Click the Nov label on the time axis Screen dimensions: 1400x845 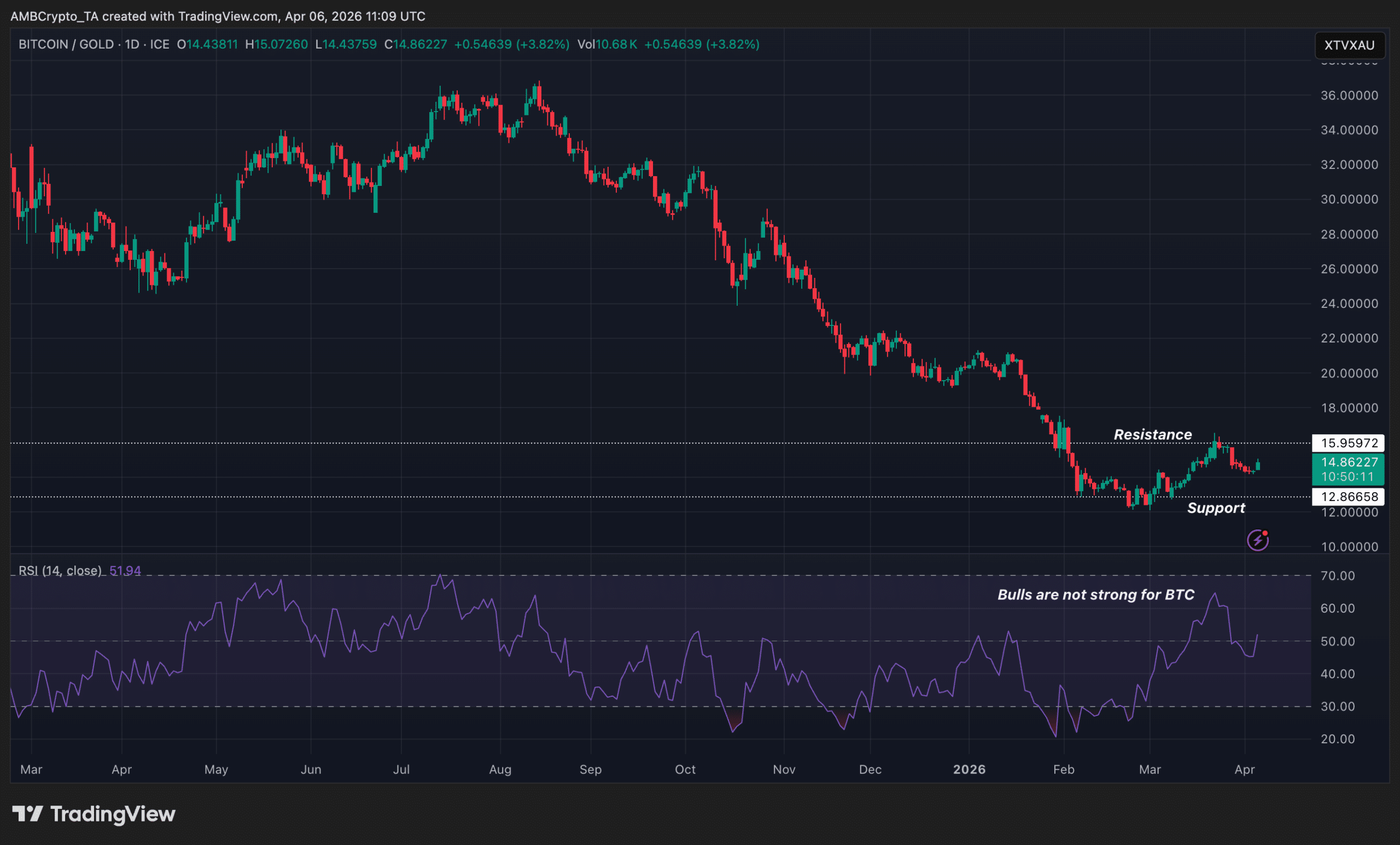click(784, 770)
